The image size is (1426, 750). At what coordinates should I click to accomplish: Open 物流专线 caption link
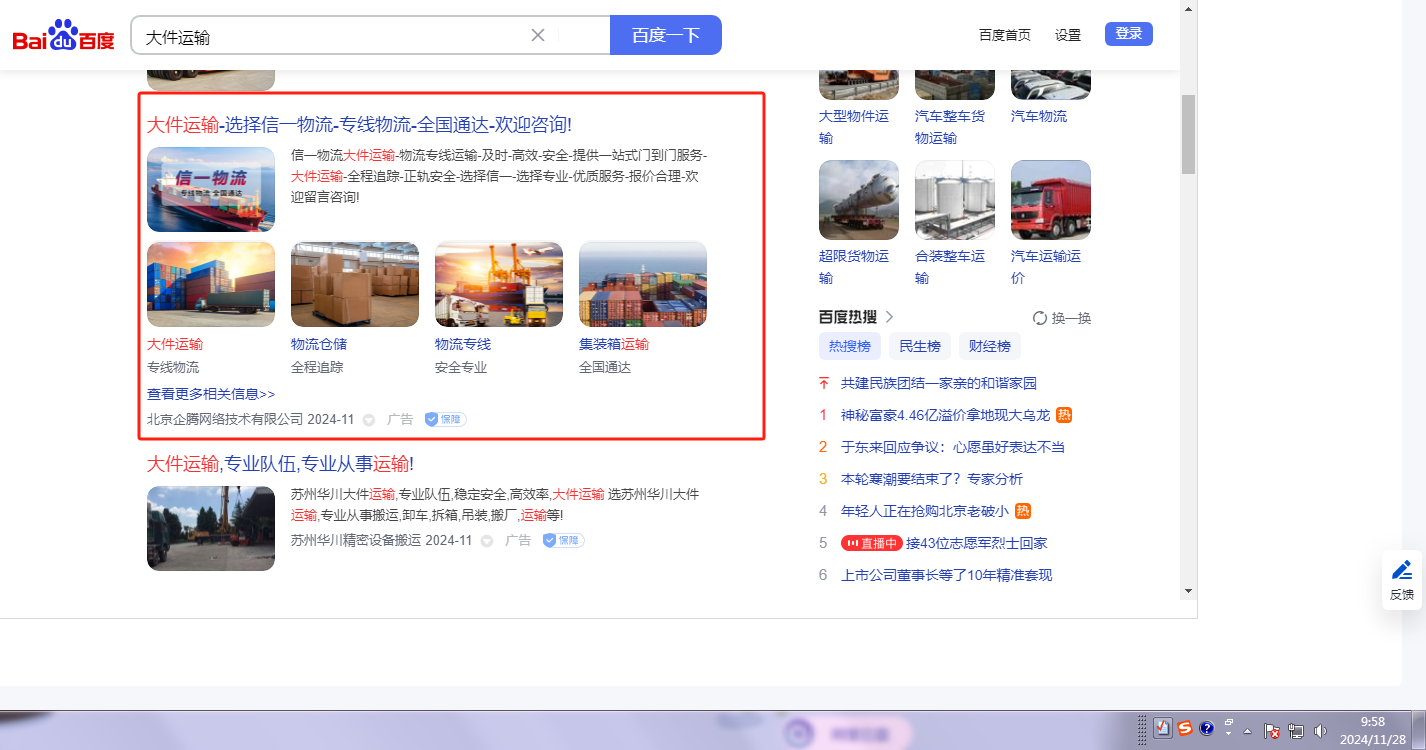coord(463,344)
